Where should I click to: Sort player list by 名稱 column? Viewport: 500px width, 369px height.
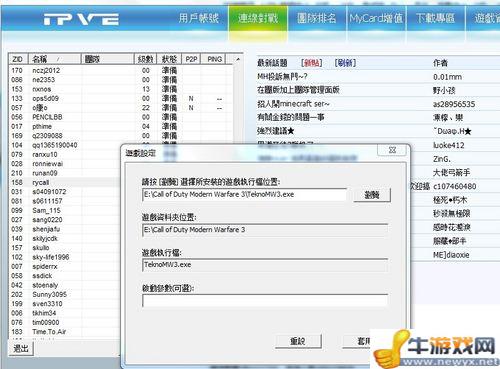(x=55, y=59)
